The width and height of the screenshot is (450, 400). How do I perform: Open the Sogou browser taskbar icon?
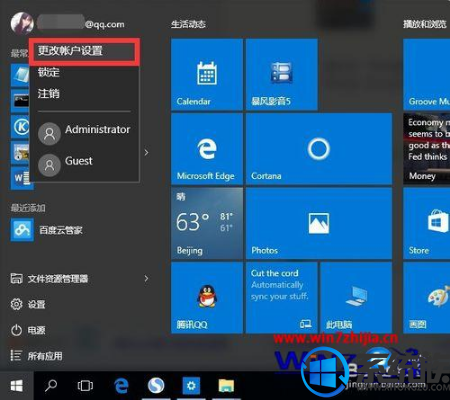tap(156, 386)
